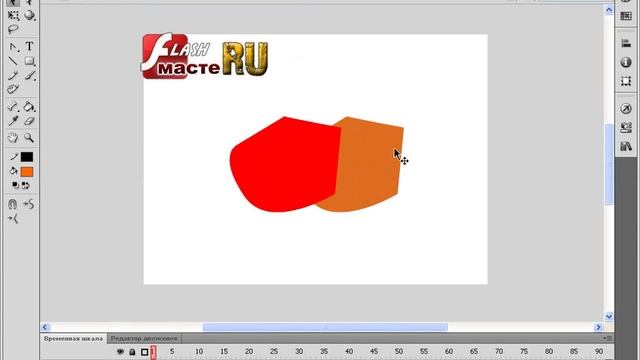The width and height of the screenshot is (640, 360).
Task: Click the stage vertical scrollbar down arrow
Action: (x=609, y=316)
